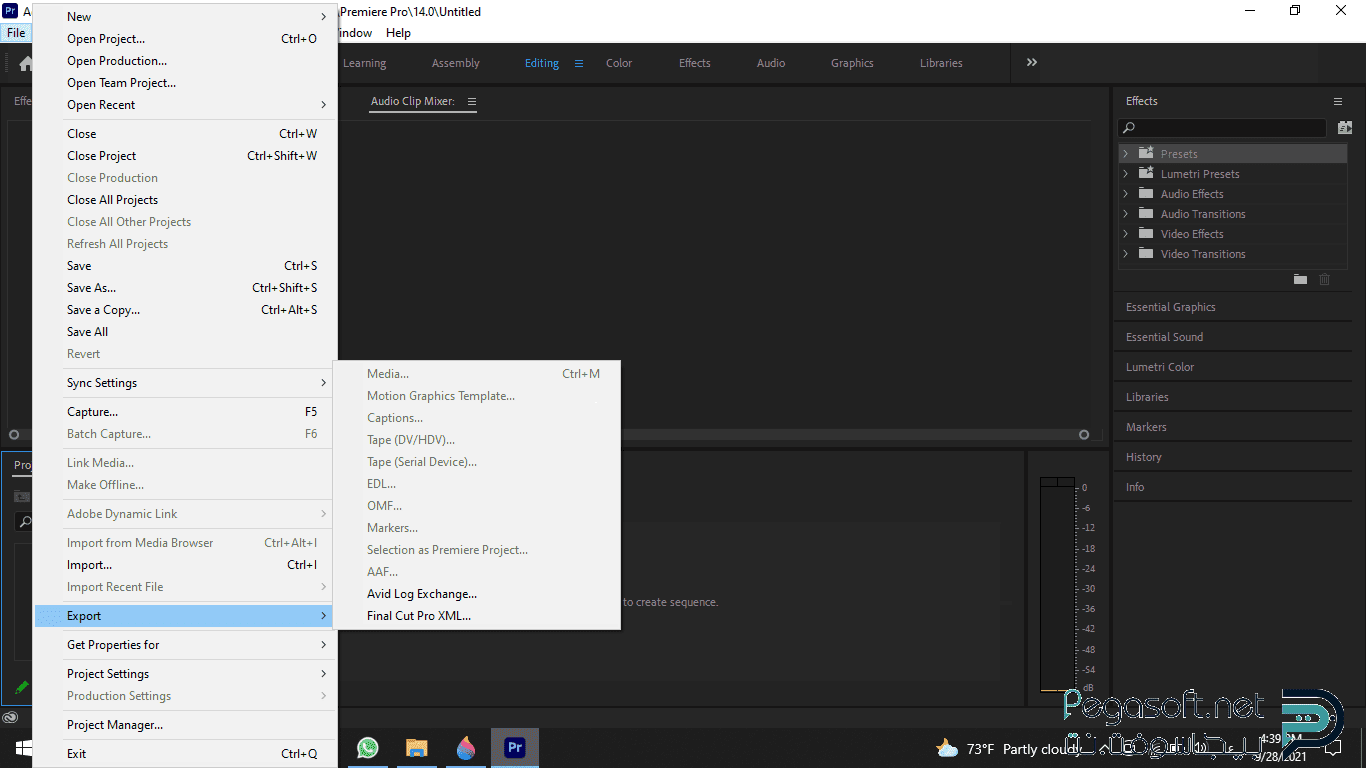The image size is (1366, 768).
Task: Click the Windows Start button
Action: [x=22, y=748]
